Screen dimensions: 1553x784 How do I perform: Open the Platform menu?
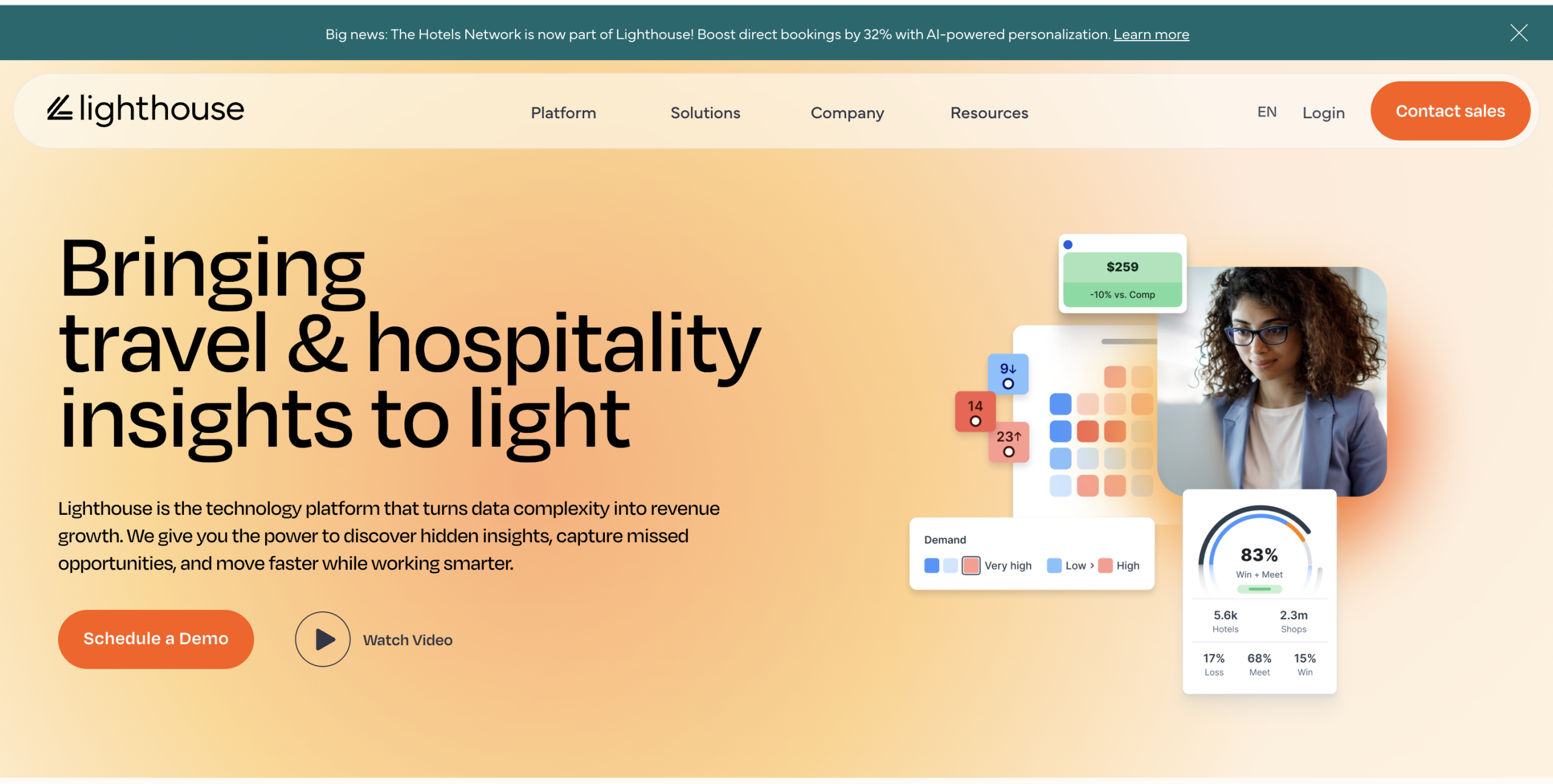563,113
